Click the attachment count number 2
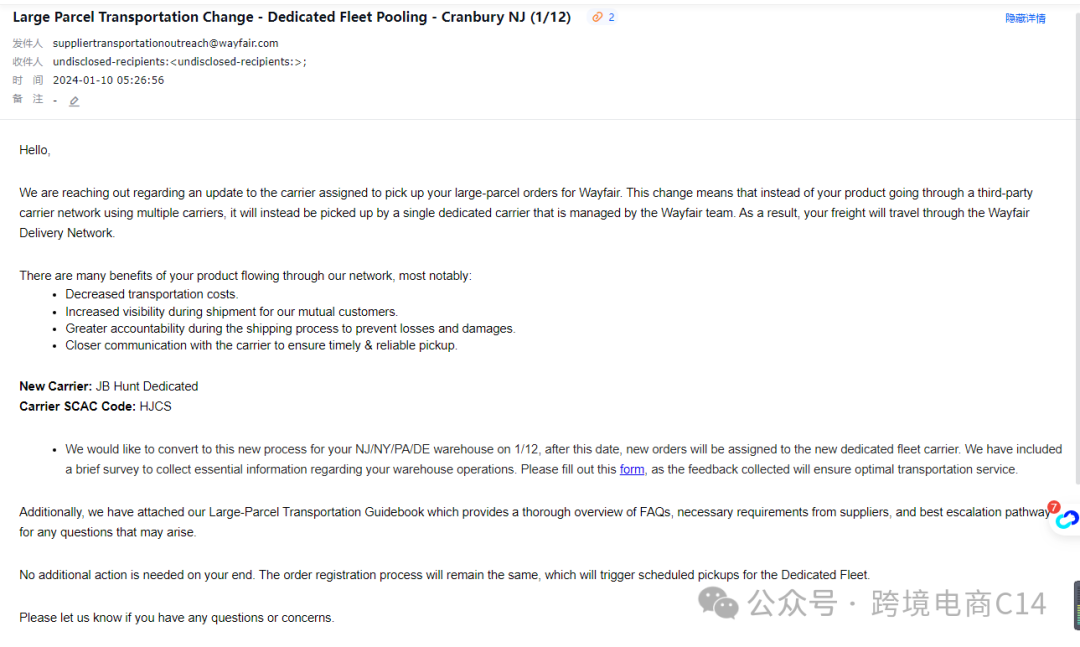This screenshot has height=647, width=1080. pyautogui.click(x=611, y=17)
